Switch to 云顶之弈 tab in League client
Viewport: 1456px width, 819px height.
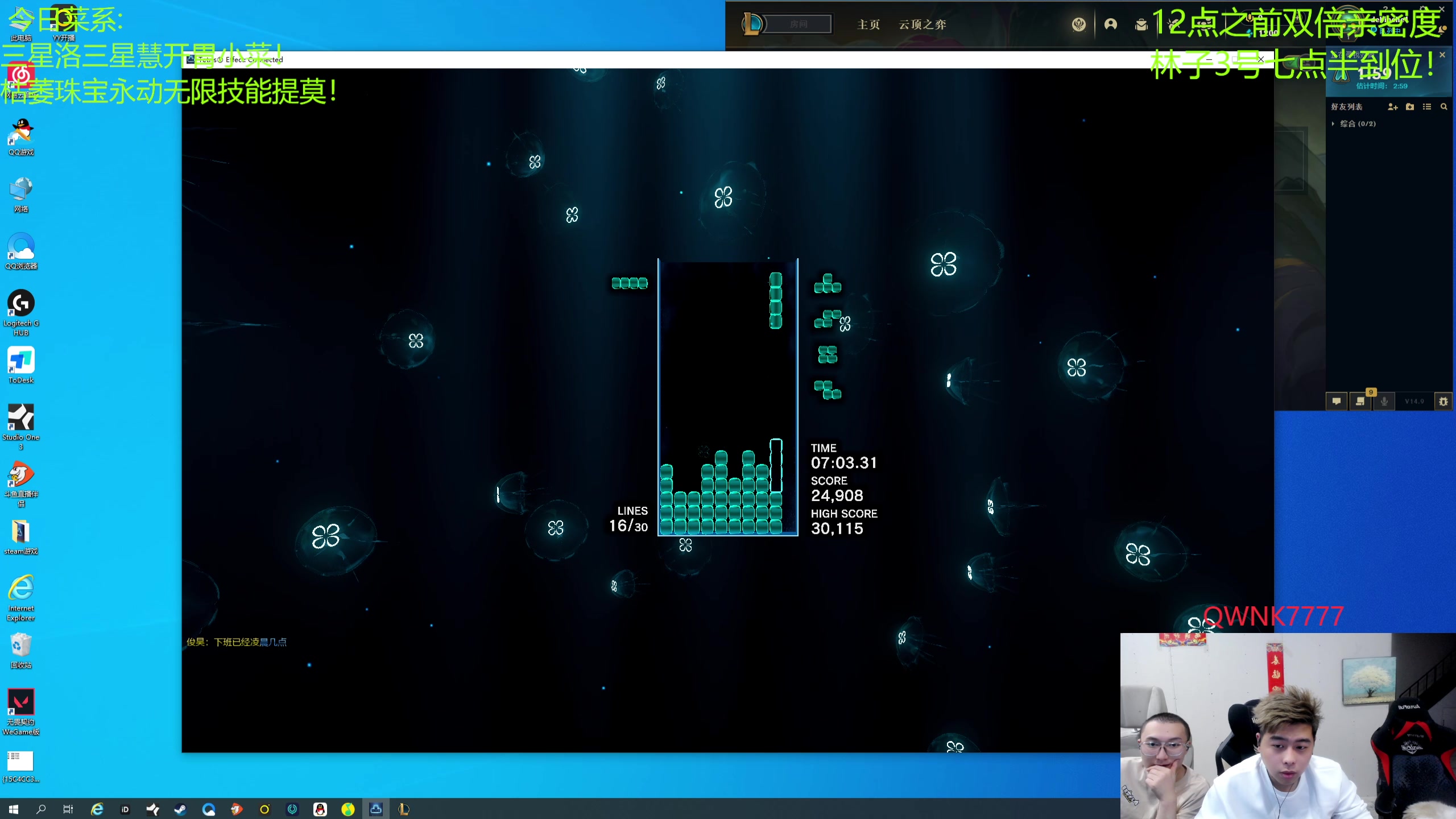click(x=923, y=24)
